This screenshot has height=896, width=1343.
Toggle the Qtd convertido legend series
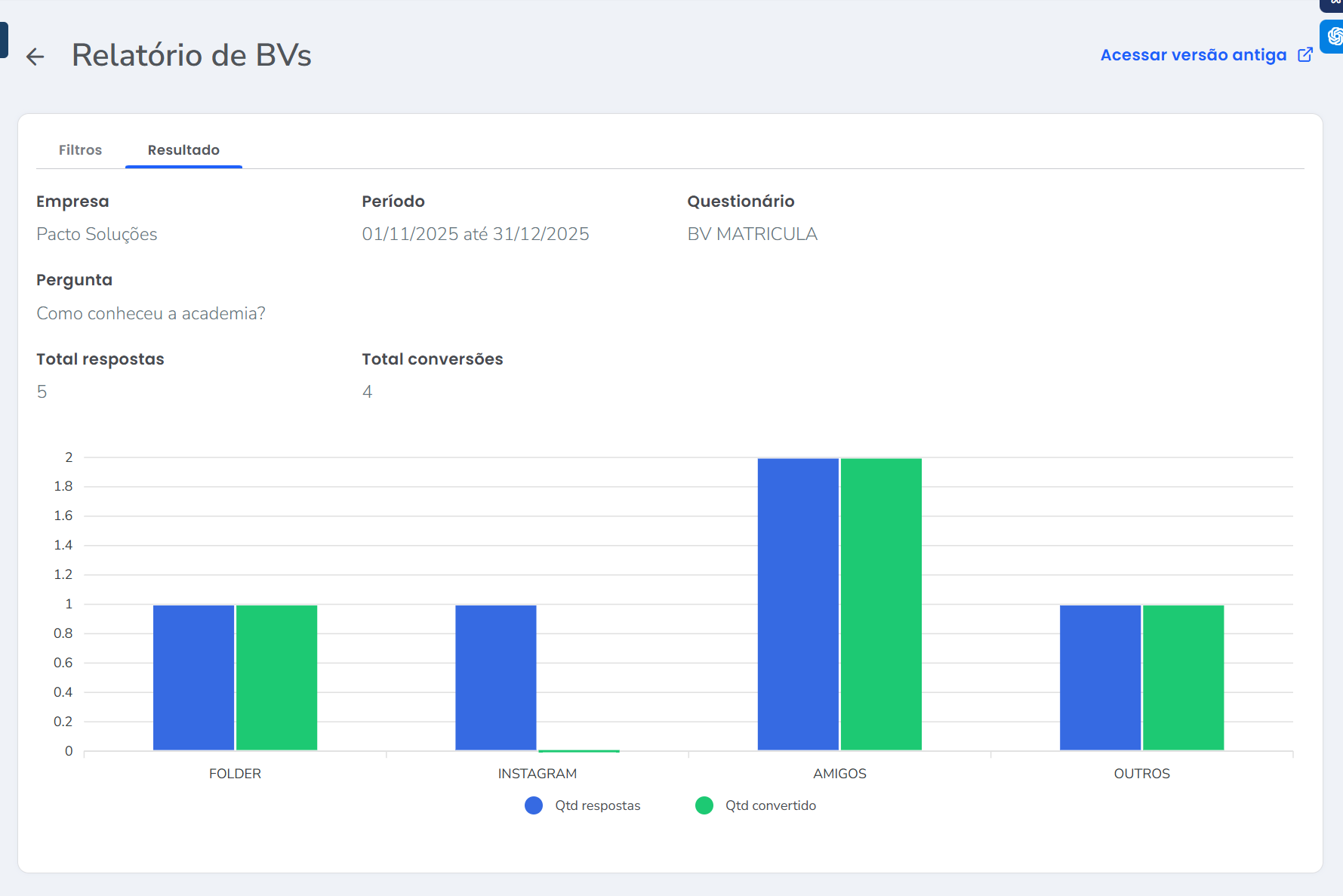click(770, 805)
